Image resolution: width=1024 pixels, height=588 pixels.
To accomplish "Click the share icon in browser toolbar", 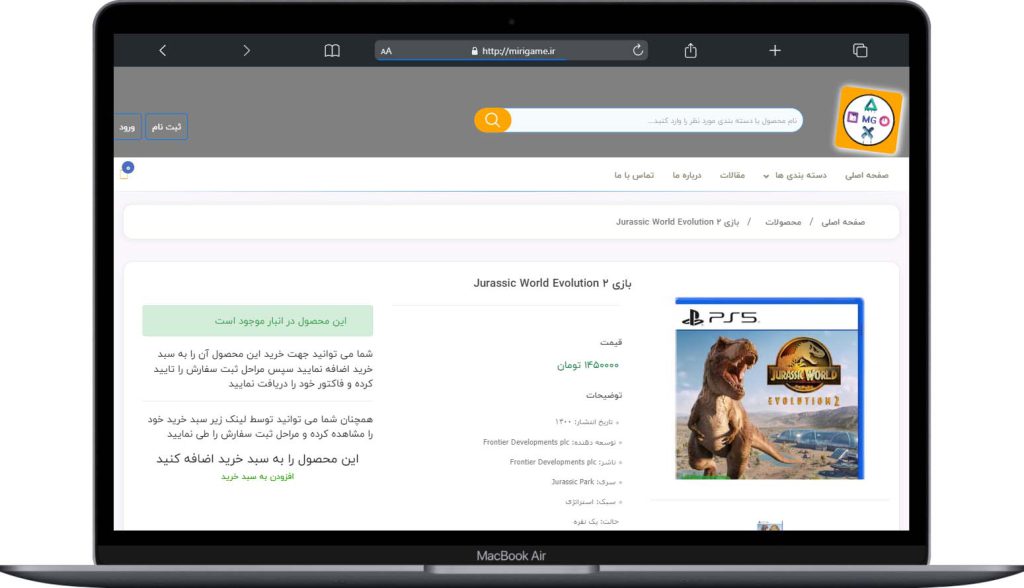I will [x=690, y=51].
